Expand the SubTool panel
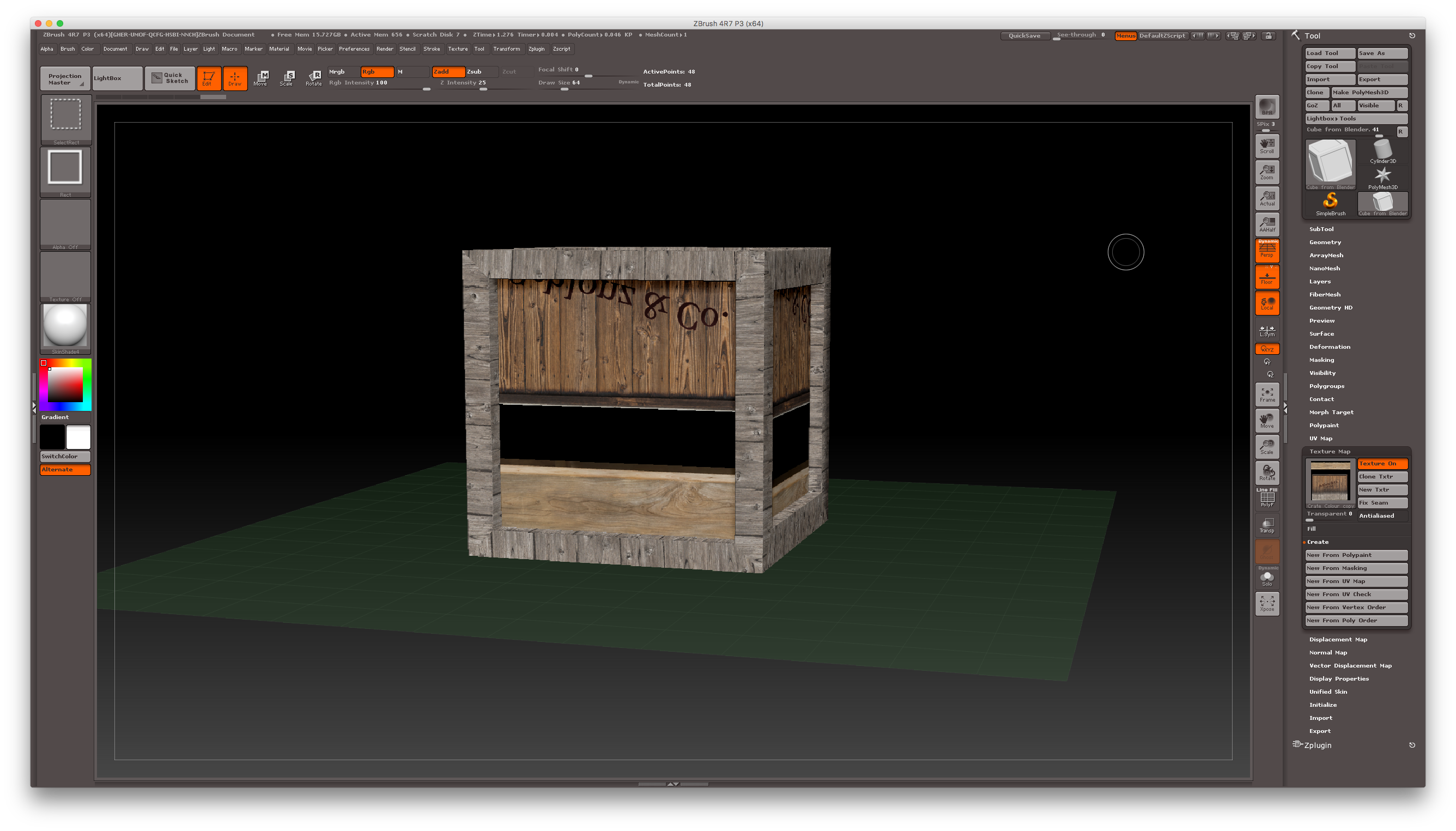 tap(1321, 228)
